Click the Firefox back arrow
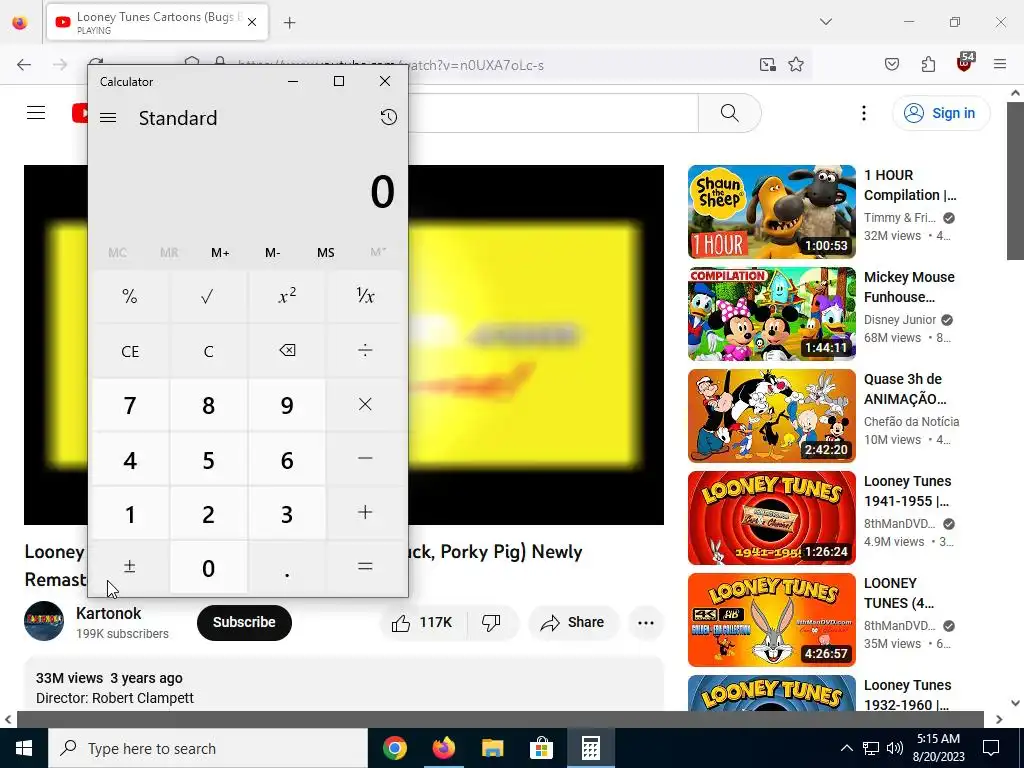The height and width of the screenshot is (768, 1024). click(x=24, y=64)
